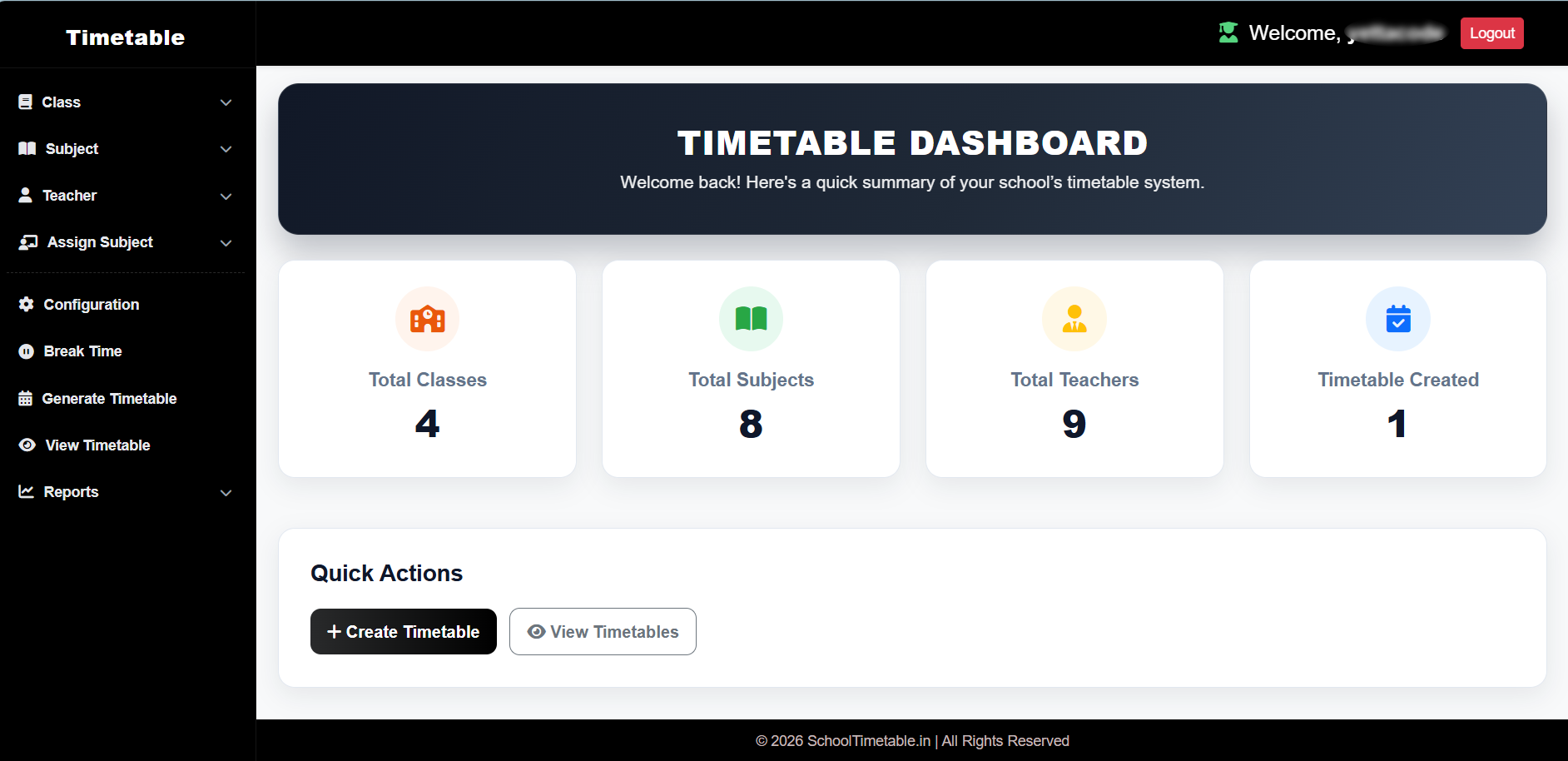The width and height of the screenshot is (1568, 761).
Task: Click the gear icon next to Configuration
Action: [27, 305]
